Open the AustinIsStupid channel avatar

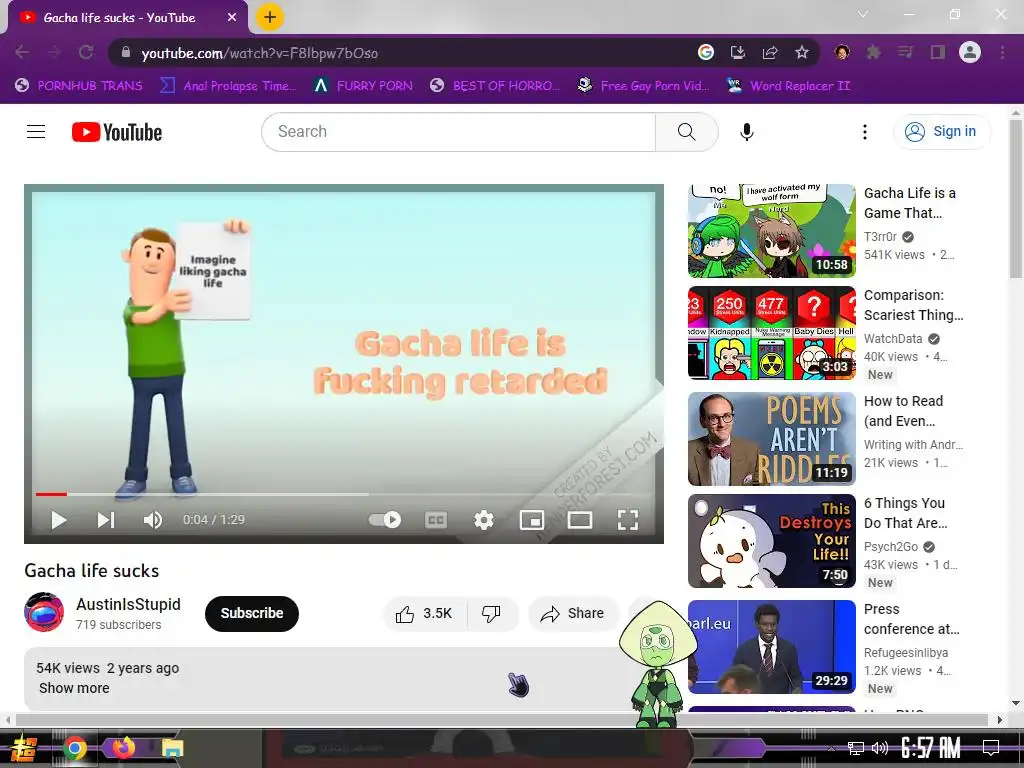point(44,613)
